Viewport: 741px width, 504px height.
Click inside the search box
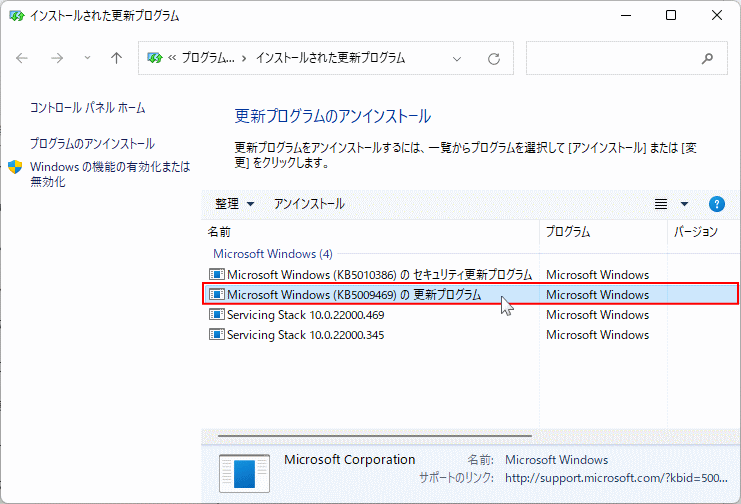[627, 58]
